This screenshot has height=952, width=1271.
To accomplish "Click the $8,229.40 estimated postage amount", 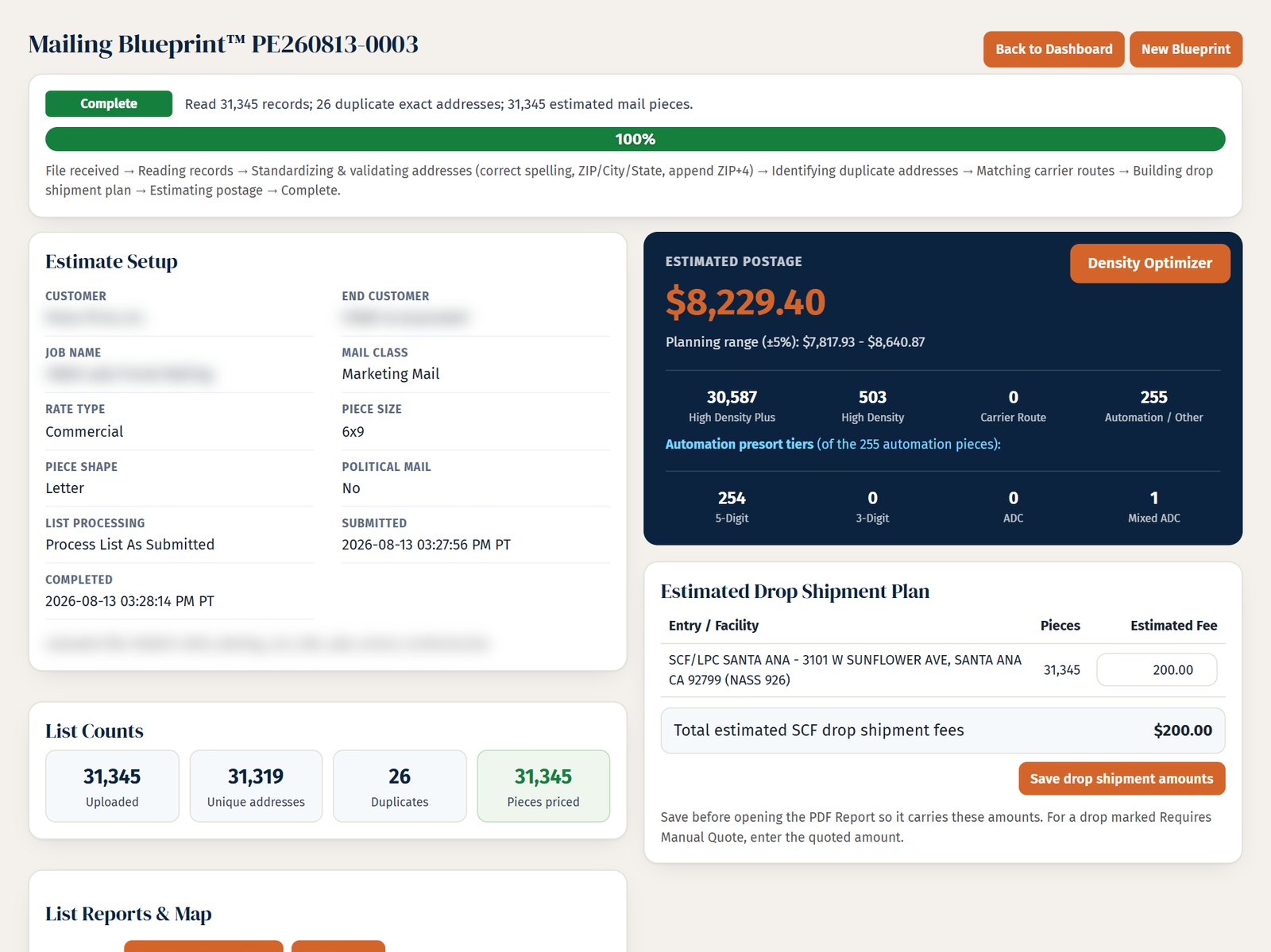I will click(745, 303).
